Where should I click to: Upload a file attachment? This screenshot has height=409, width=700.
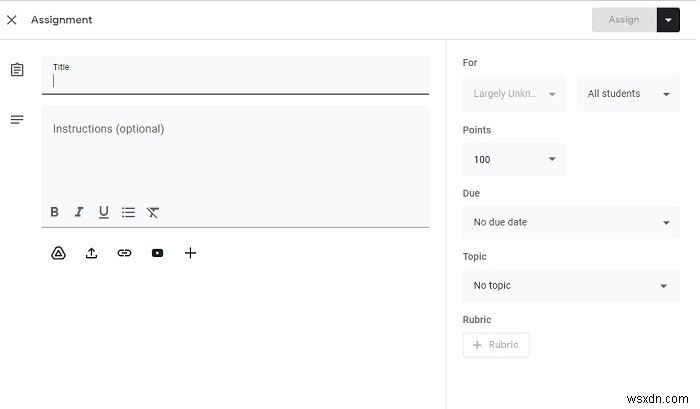92,253
